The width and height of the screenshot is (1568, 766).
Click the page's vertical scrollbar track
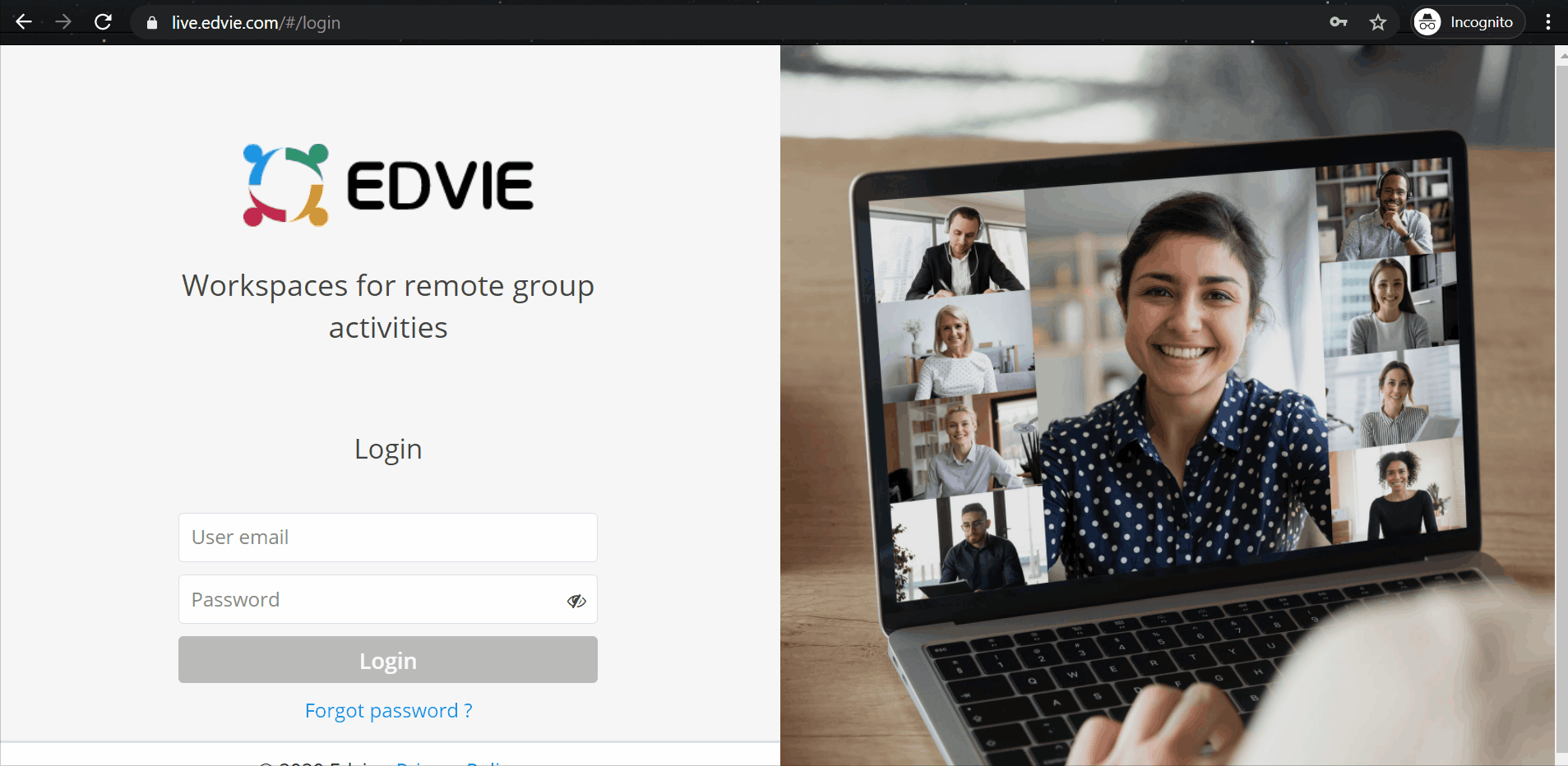pos(1561,411)
